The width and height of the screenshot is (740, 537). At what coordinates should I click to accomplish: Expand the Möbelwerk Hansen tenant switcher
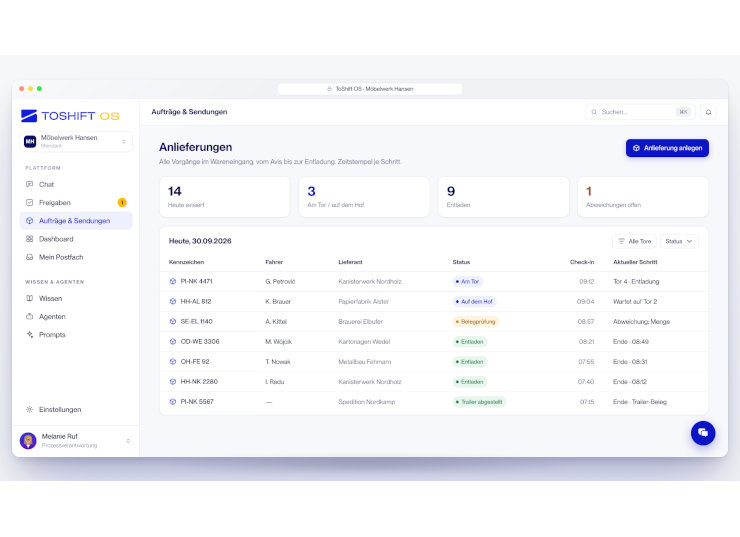(x=76, y=141)
